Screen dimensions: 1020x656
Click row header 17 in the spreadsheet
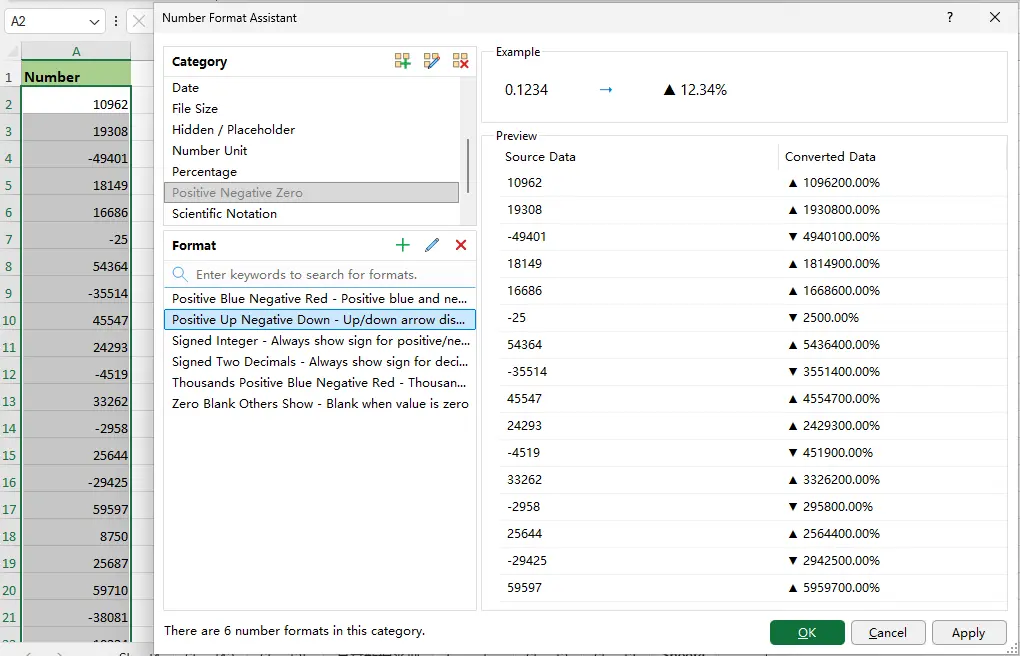[x=9, y=509]
